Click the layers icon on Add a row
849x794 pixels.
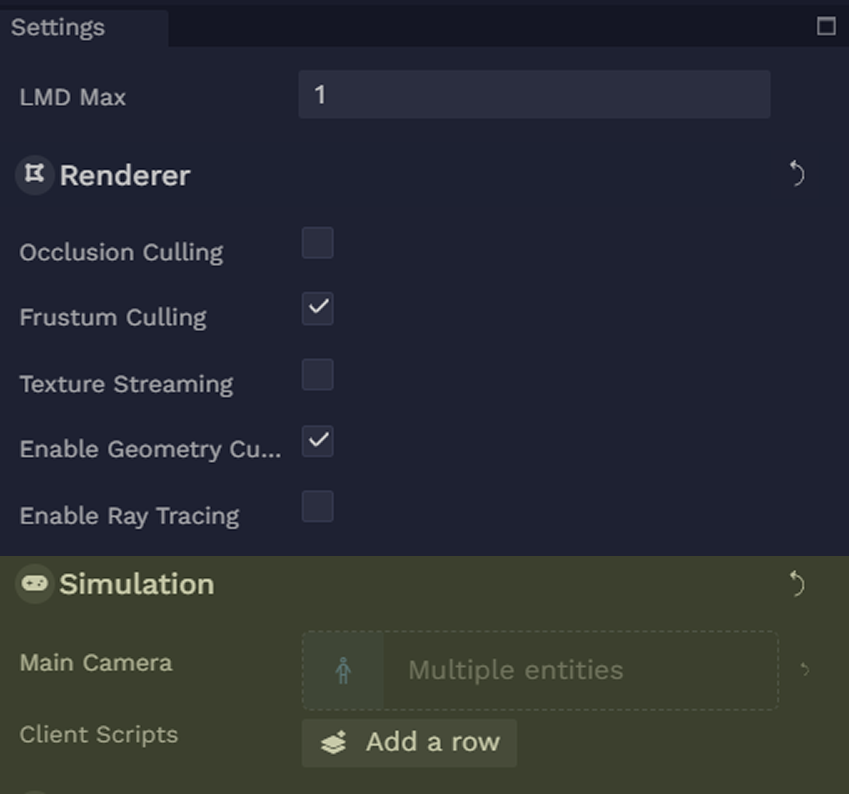pyautogui.click(x=333, y=742)
